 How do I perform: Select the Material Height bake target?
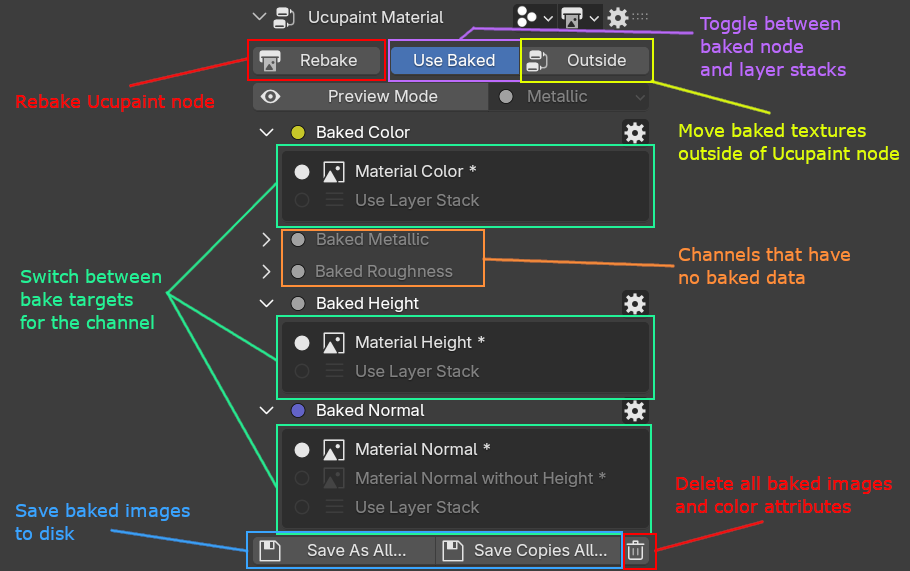(x=302, y=343)
